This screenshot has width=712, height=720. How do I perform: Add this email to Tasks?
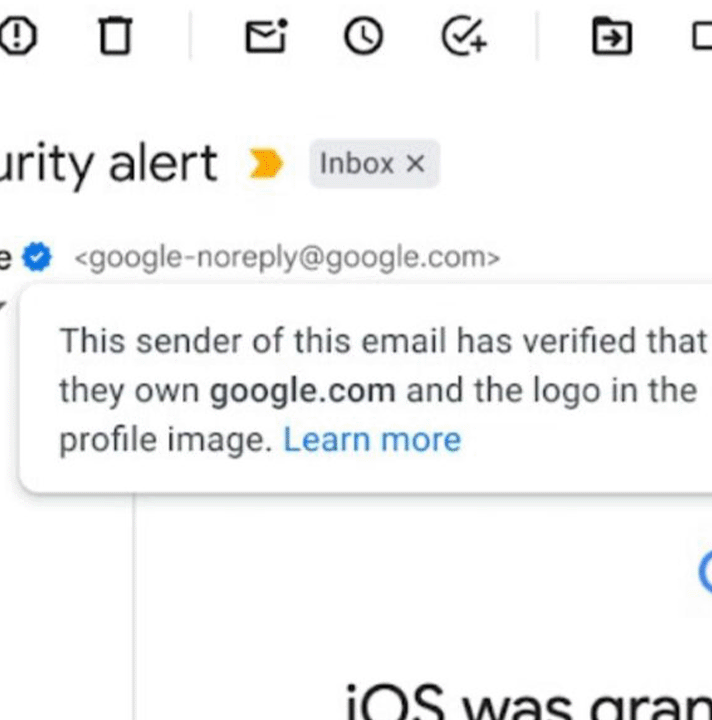pos(464,36)
